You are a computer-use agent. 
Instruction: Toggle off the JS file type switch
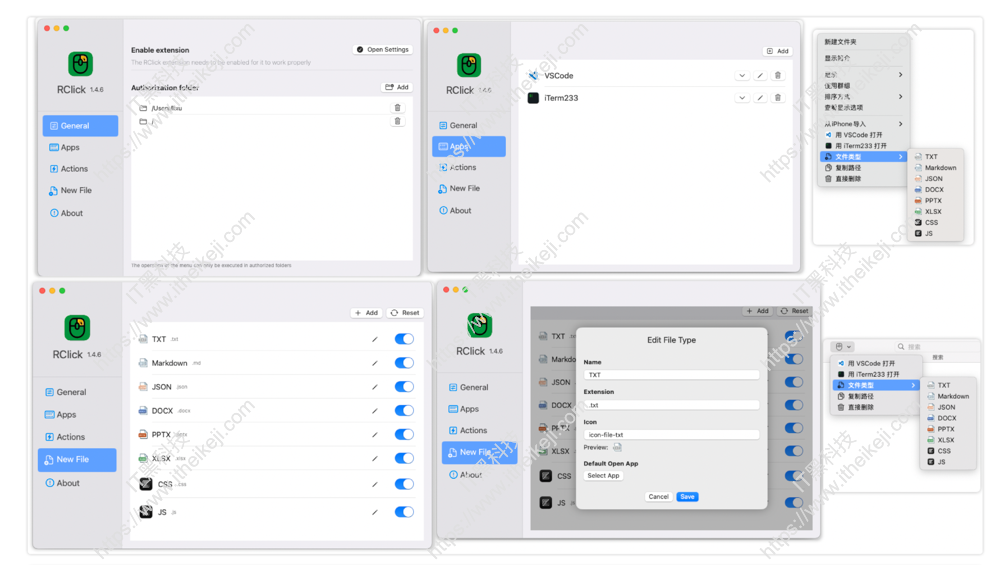pos(404,512)
